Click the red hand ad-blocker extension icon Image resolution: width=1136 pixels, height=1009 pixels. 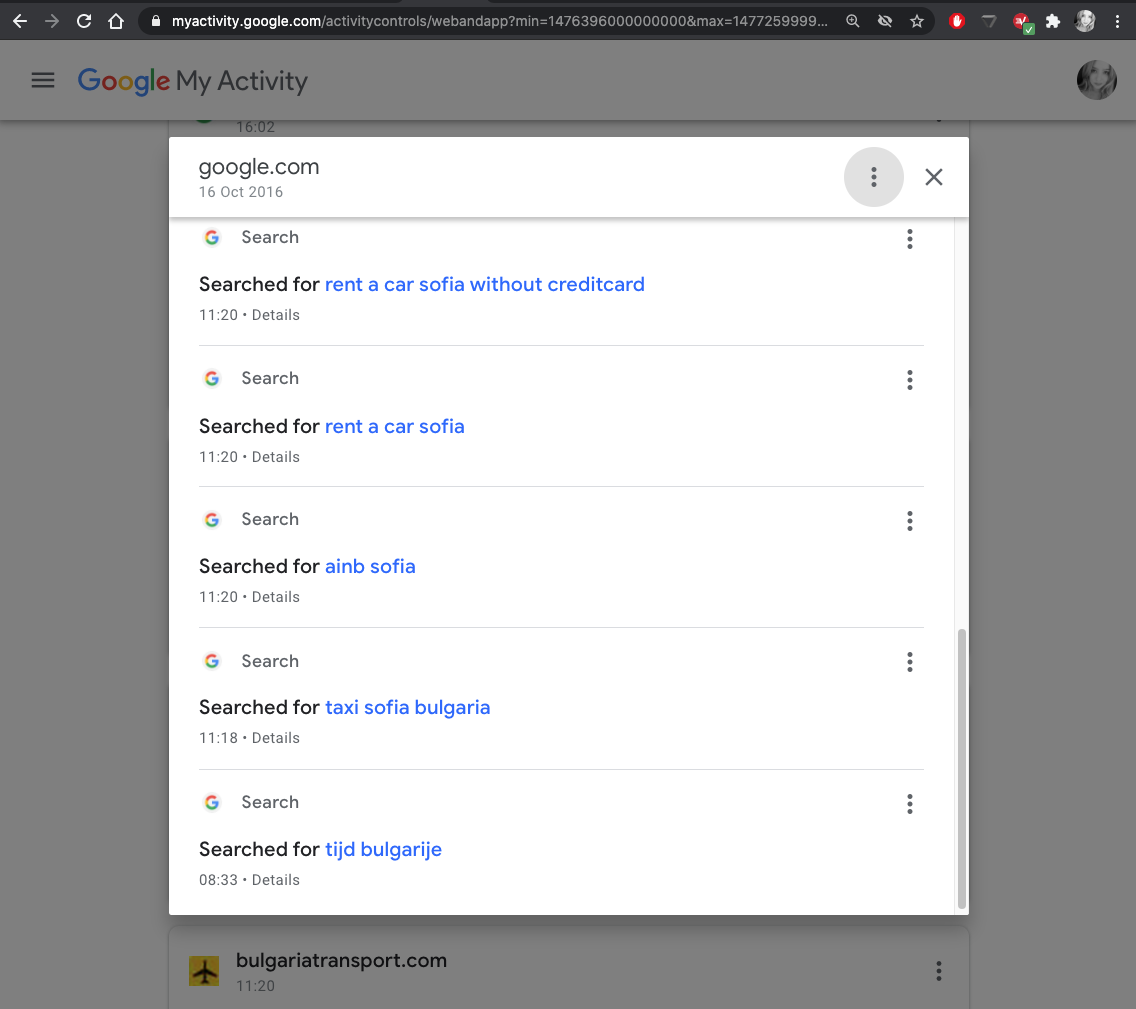957,20
